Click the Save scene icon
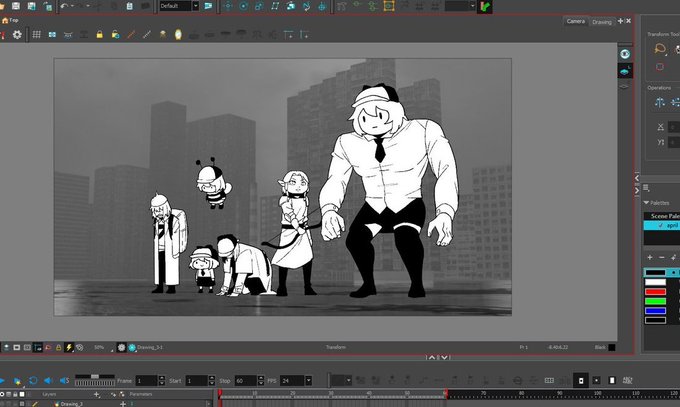680x407 pixels. pyautogui.click(x=16, y=6)
